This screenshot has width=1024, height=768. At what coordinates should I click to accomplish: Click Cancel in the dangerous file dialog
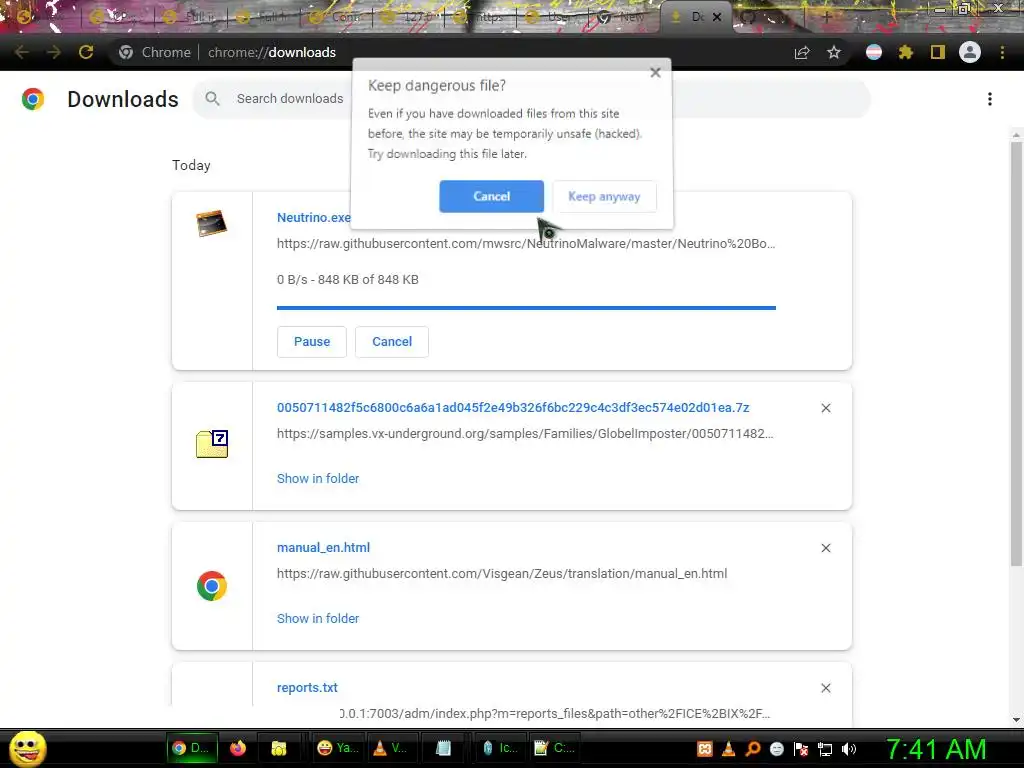491,197
